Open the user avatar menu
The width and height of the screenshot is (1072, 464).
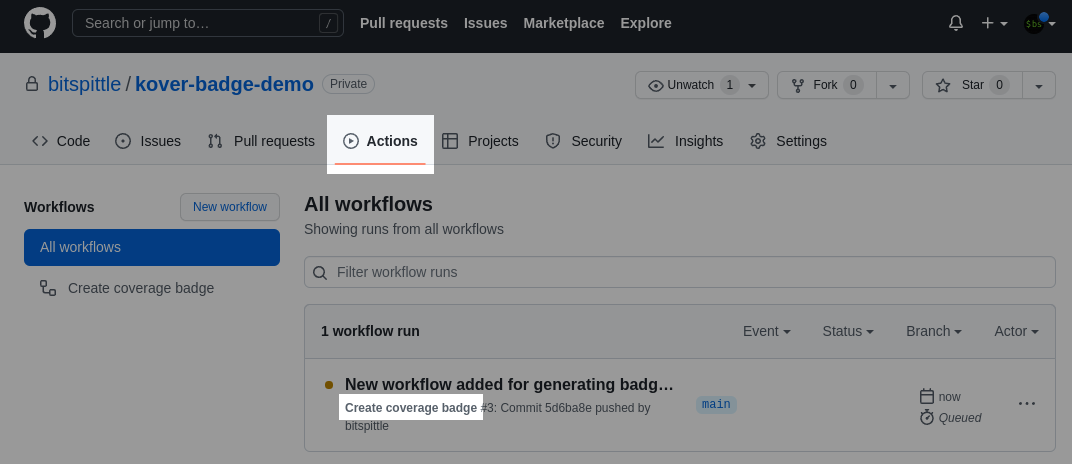(x=1039, y=23)
